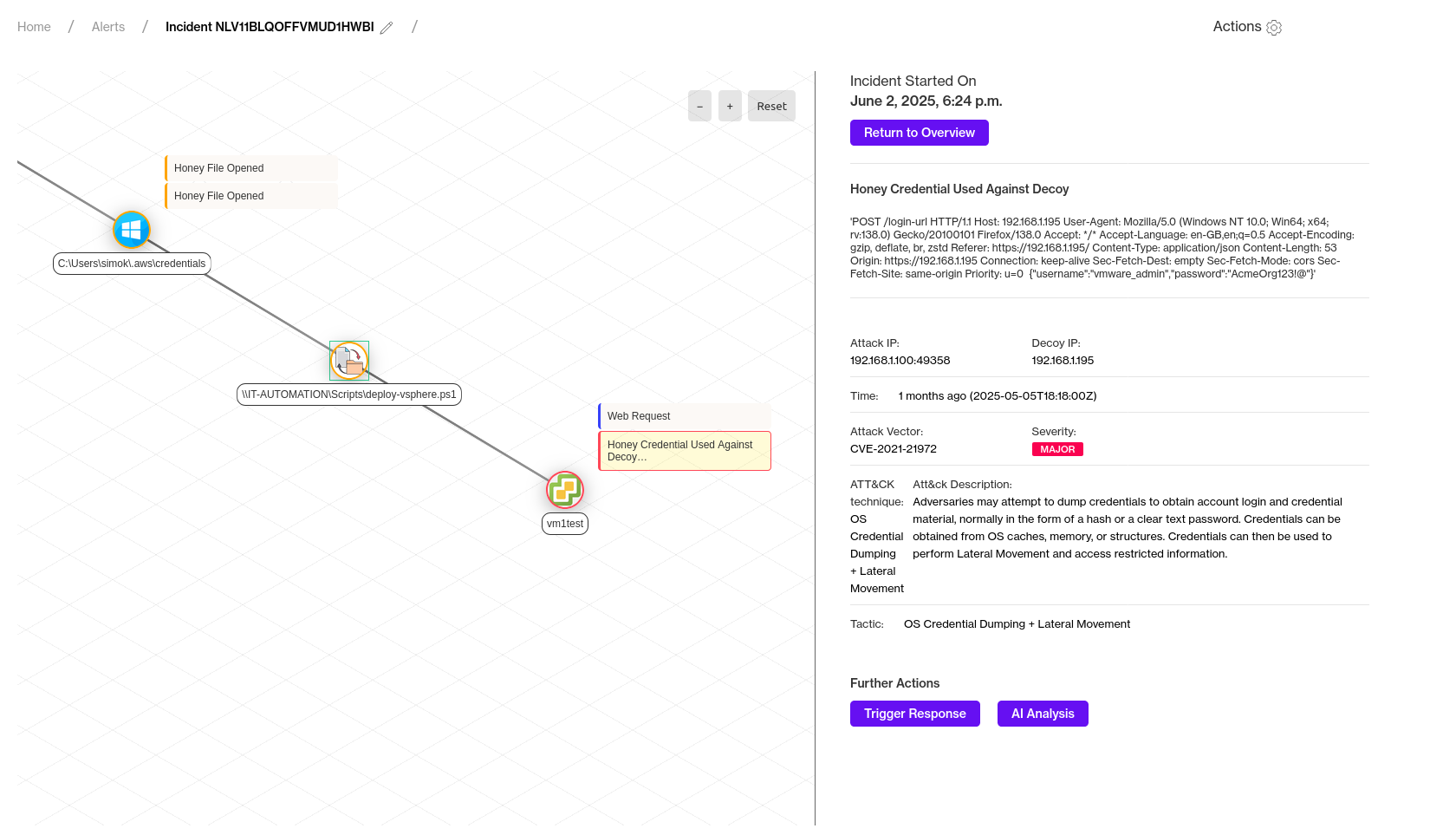Zoom into the graph with the plus control

[729, 105]
